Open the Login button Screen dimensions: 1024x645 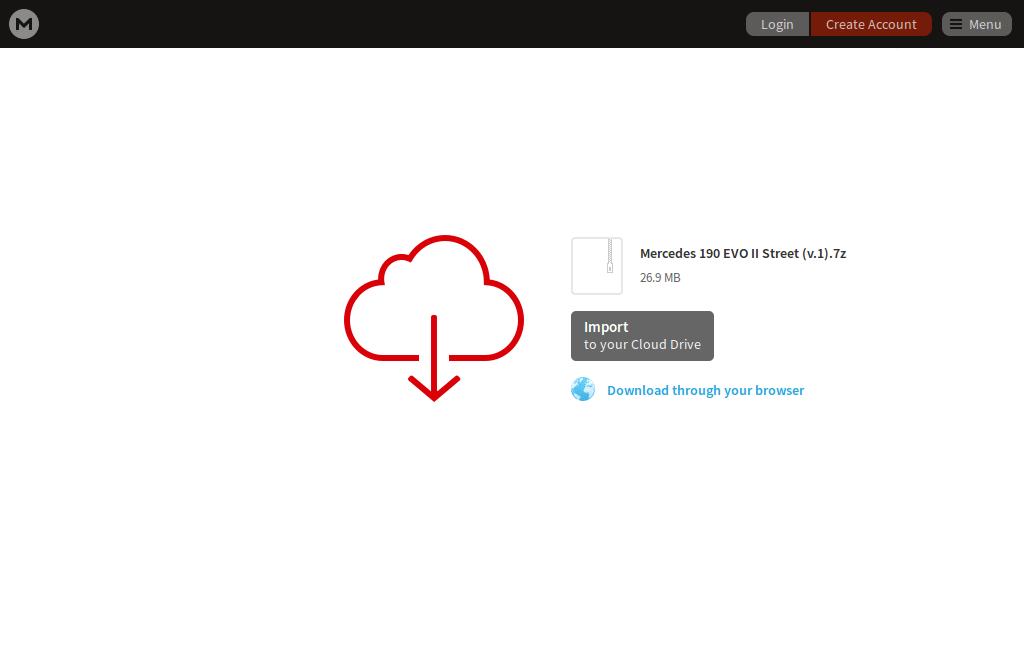coord(777,24)
